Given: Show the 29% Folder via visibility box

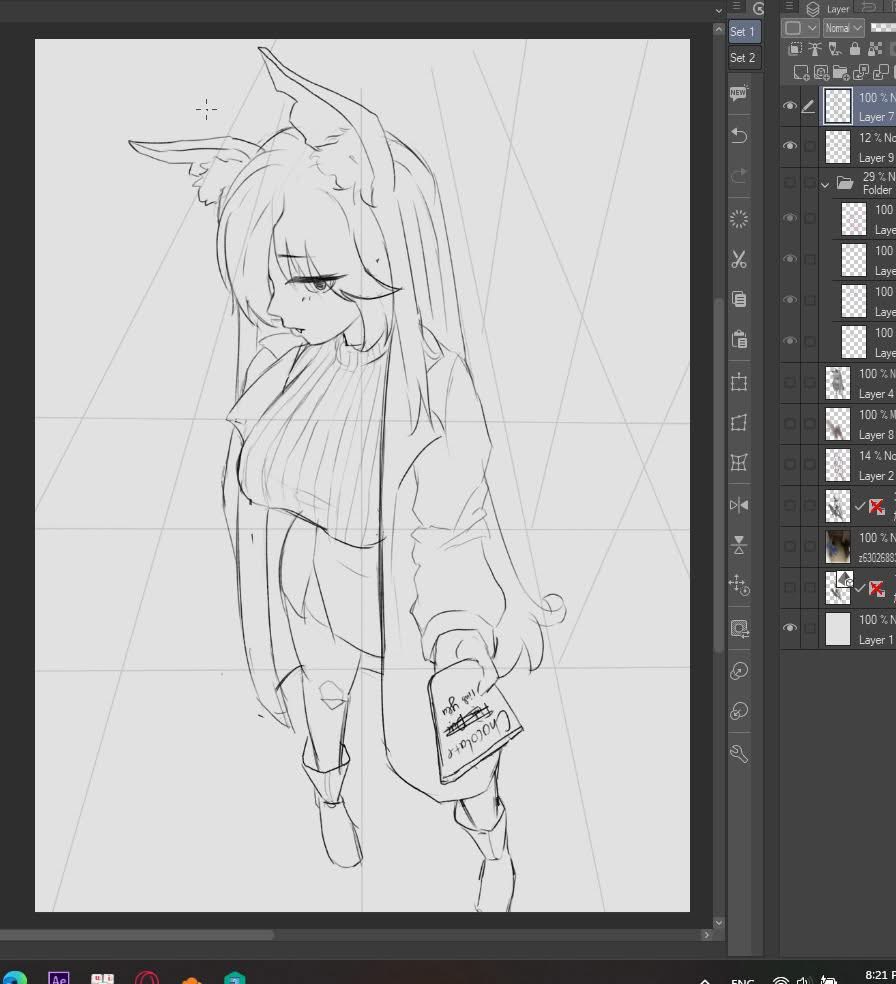Looking at the screenshot, I should tap(790, 183).
